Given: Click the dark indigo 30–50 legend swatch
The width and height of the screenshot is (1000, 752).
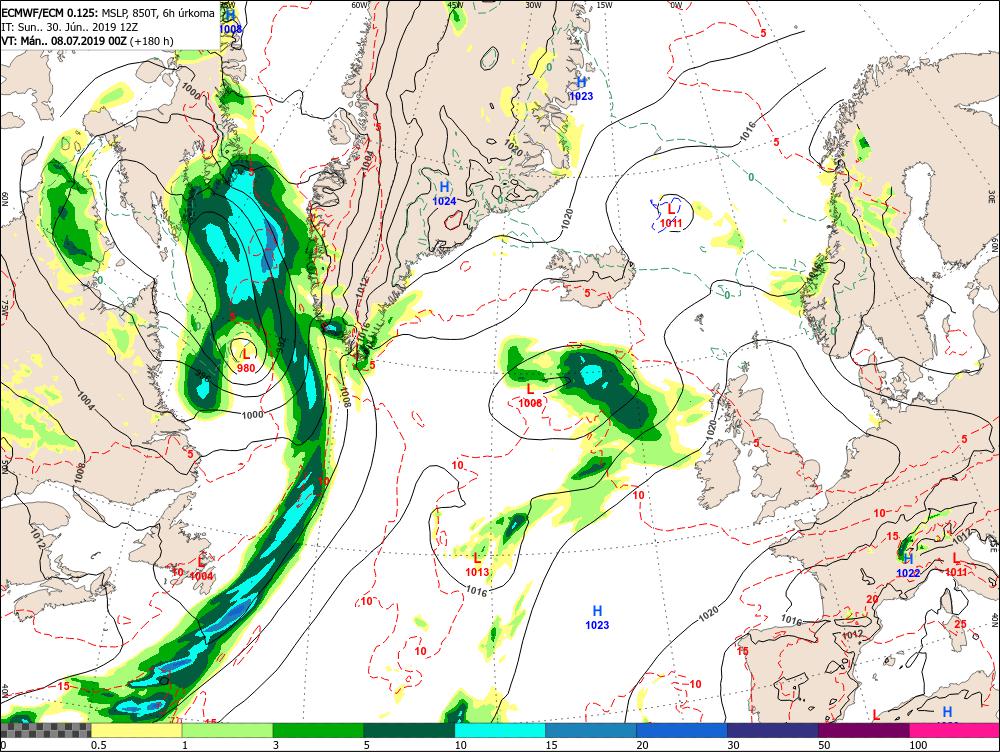Looking at the screenshot, I should click(x=772, y=730).
